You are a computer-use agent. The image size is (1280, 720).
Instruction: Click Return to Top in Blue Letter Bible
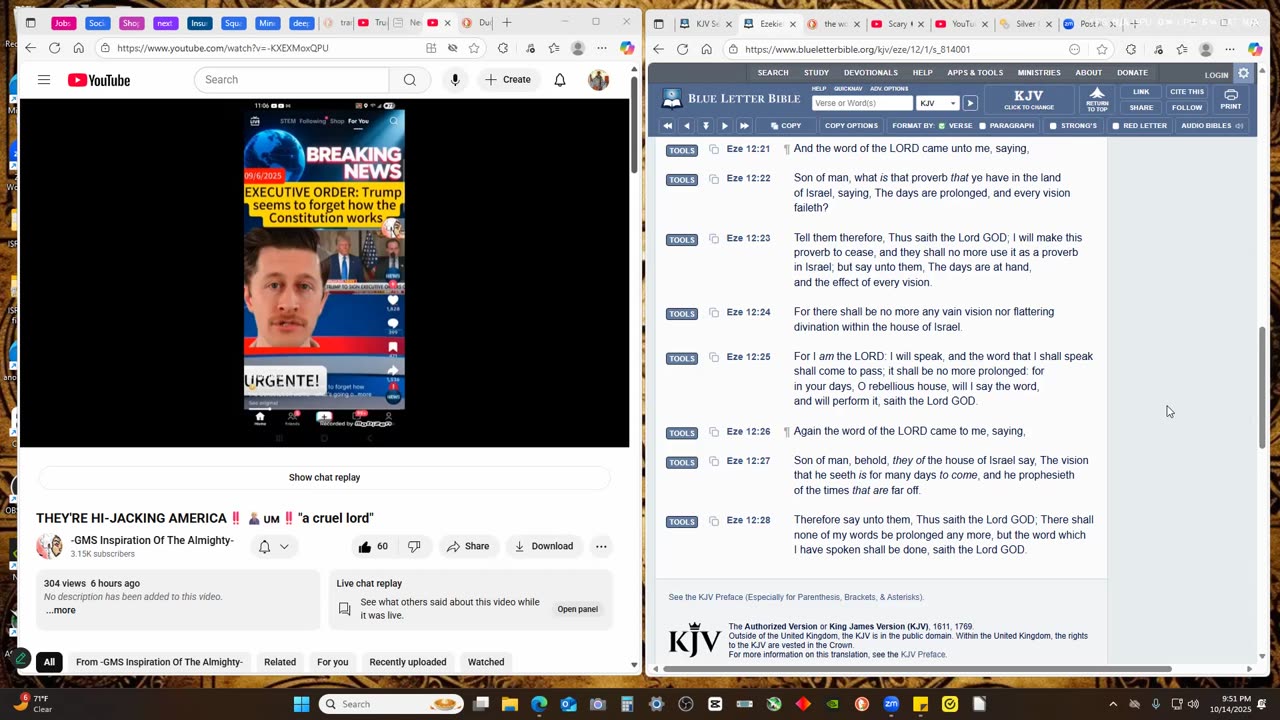[x=1097, y=99]
